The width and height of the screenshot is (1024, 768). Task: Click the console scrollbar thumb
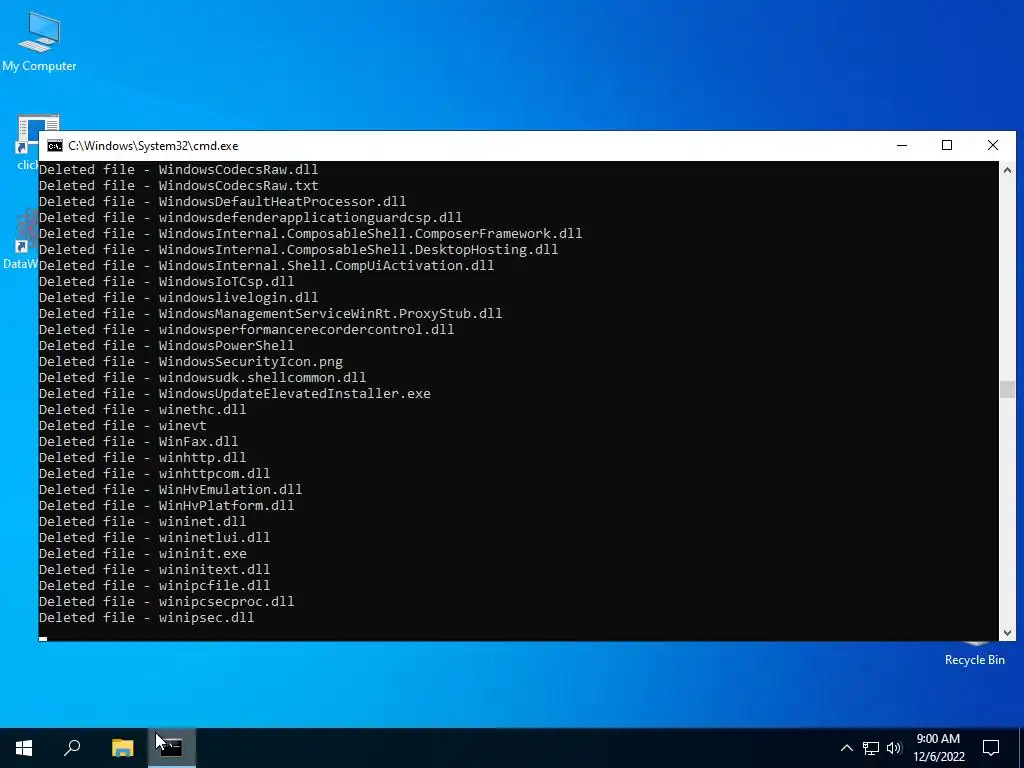coord(1007,389)
